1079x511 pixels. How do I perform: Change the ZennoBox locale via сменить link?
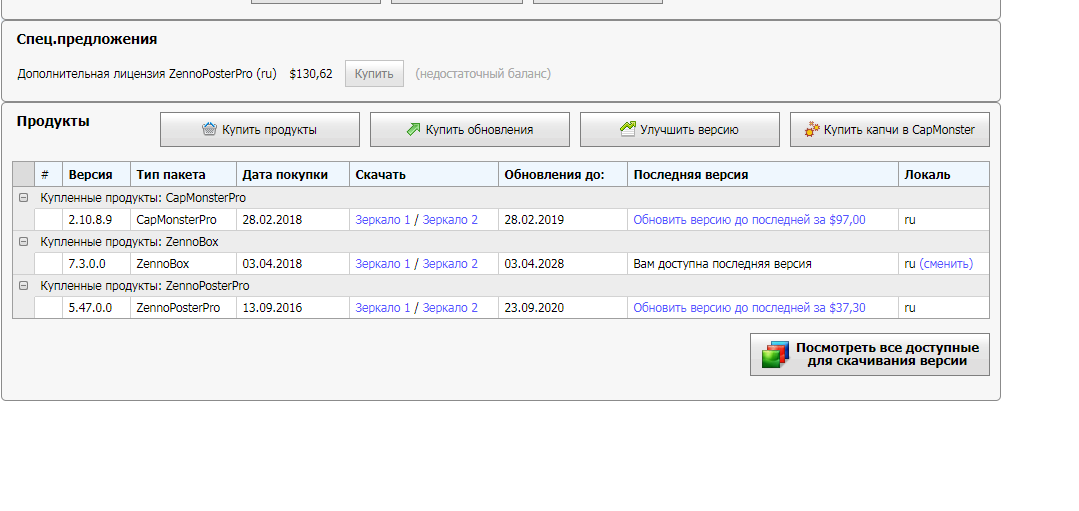[x=946, y=264]
